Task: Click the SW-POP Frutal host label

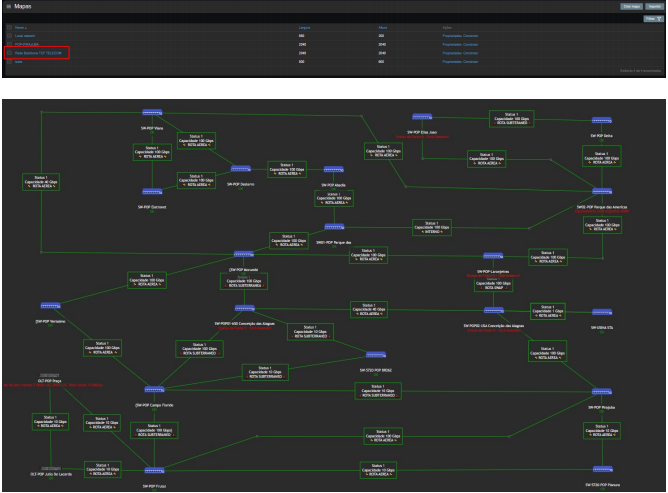Action: (154, 486)
